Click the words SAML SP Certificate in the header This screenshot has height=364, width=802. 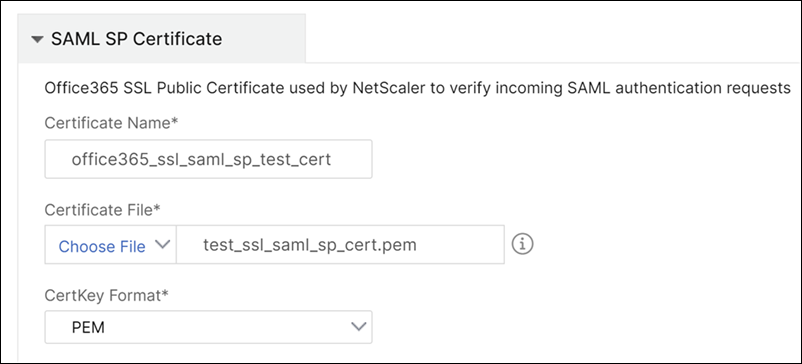tap(137, 39)
